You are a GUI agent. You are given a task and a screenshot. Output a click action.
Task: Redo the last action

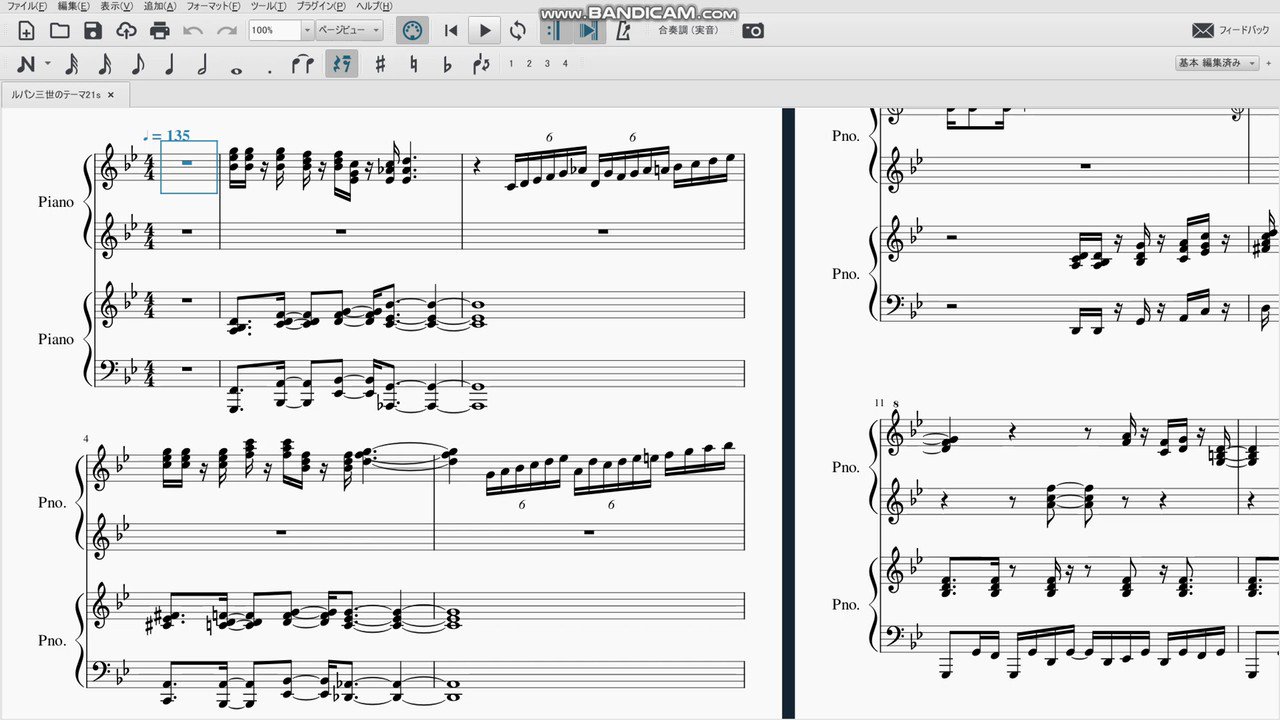[x=227, y=30]
